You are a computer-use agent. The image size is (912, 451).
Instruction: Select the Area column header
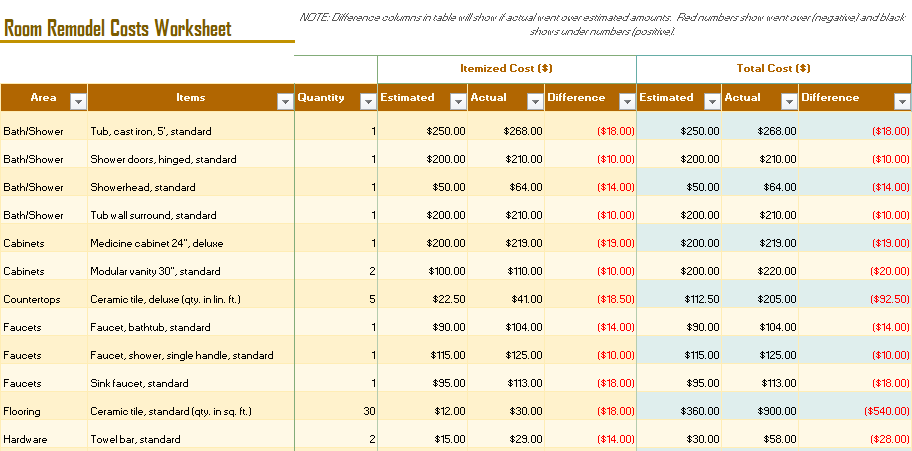click(44, 98)
